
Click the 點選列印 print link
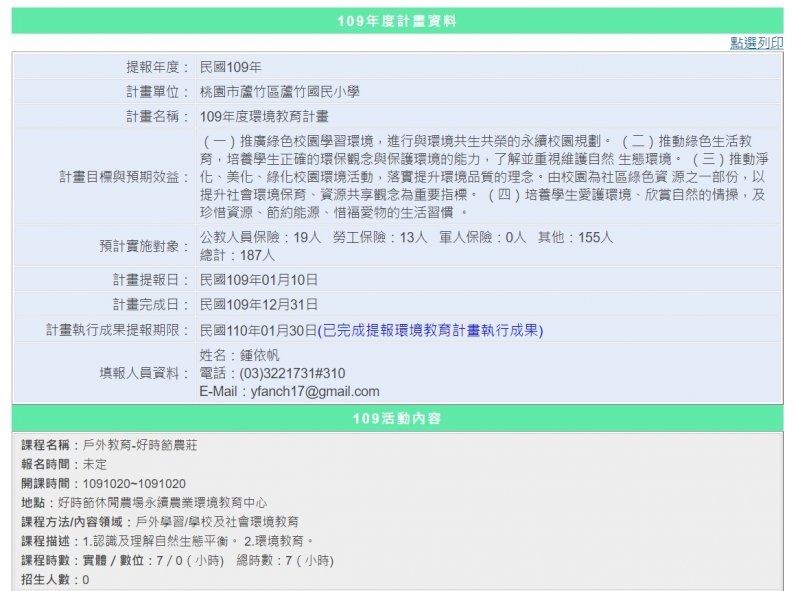click(756, 43)
